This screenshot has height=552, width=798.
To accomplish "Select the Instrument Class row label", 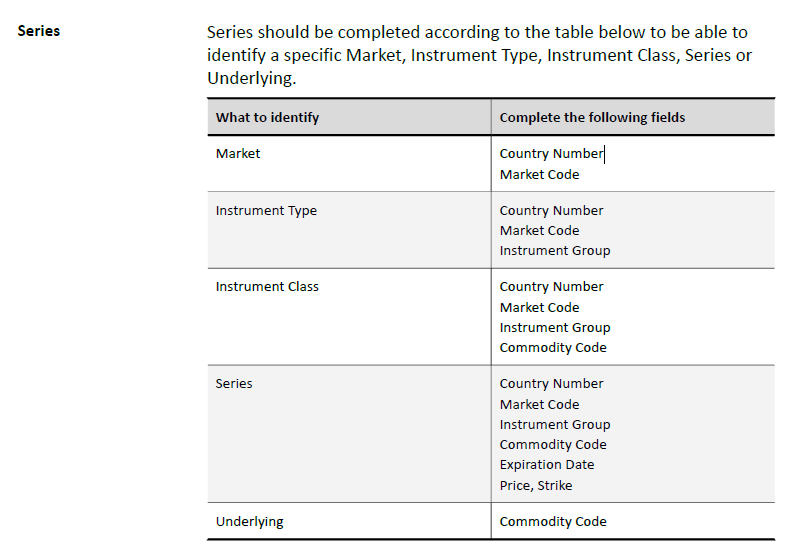I will point(267,286).
